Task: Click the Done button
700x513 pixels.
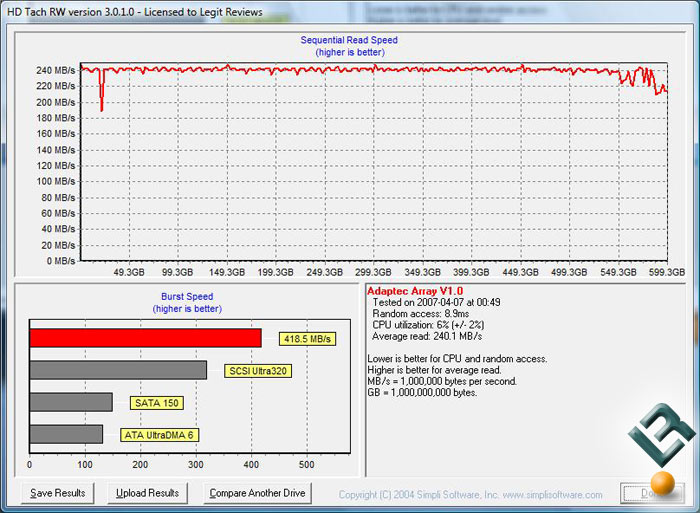Action: pos(651,493)
